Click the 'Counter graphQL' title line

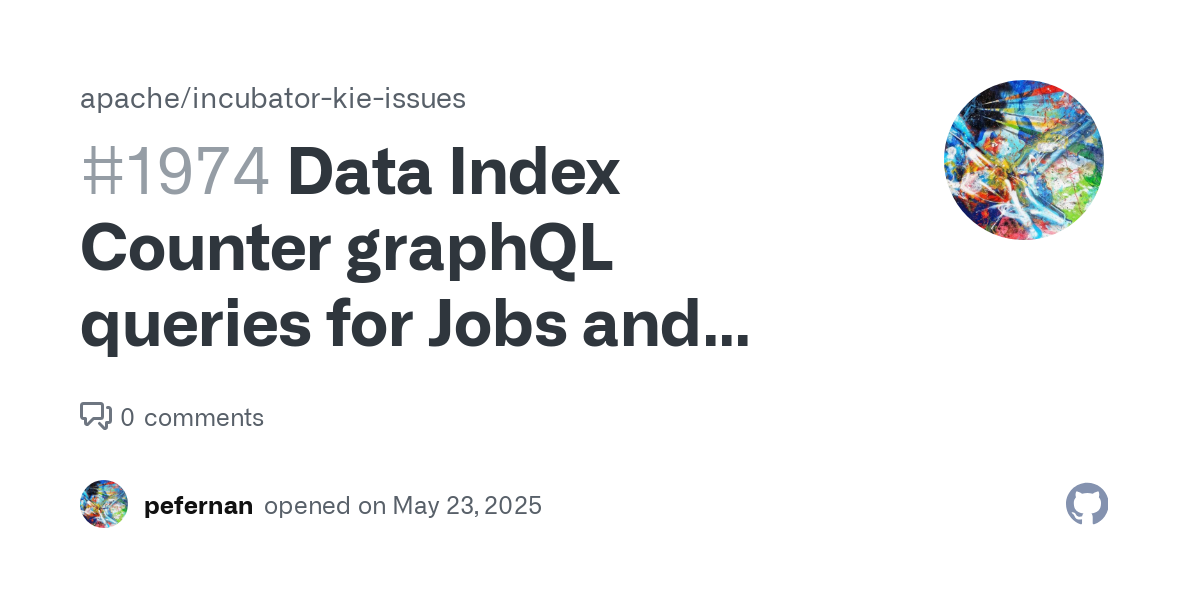click(346, 251)
